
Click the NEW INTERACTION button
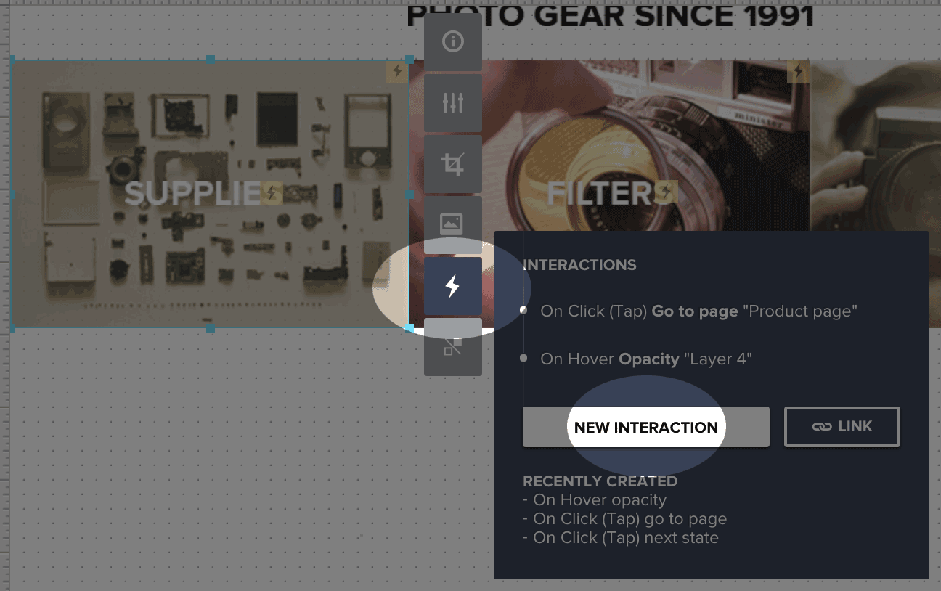tap(646, 427)
